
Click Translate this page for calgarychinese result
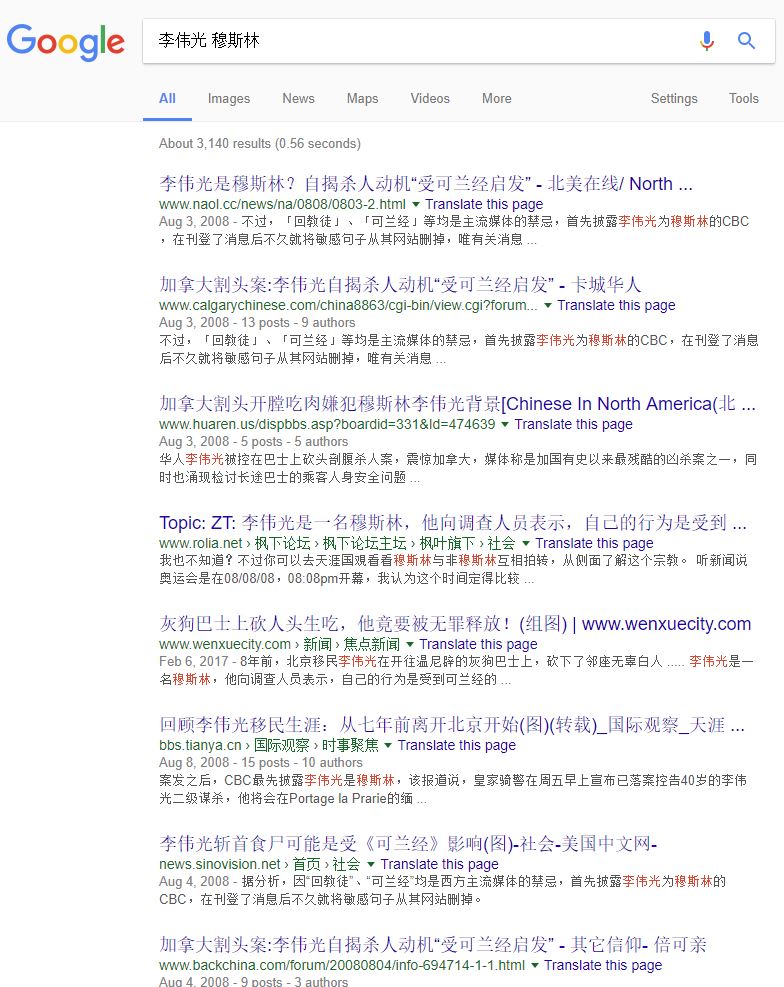(616, 305)
